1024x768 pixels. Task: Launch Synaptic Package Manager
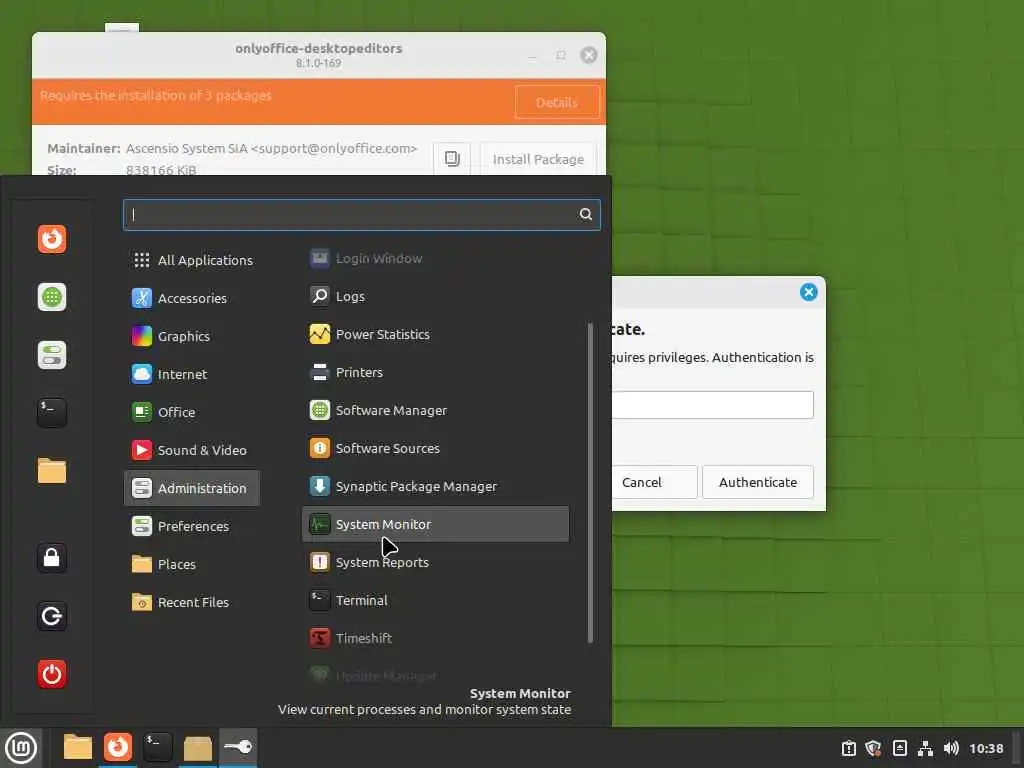point(435,486)
